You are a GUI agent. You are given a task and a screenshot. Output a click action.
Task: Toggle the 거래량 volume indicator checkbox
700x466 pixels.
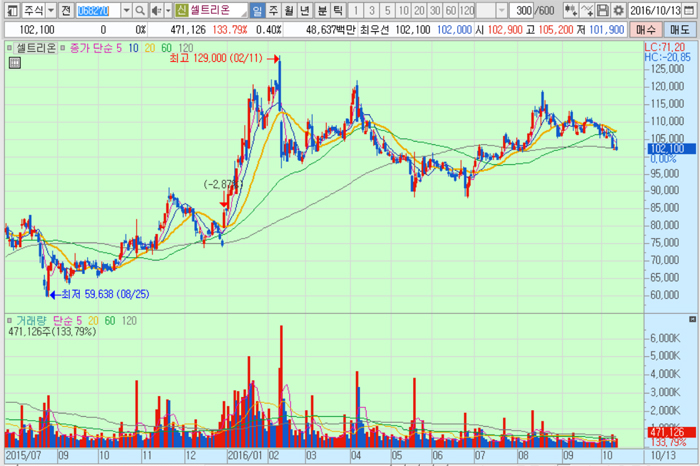point(9,320)
